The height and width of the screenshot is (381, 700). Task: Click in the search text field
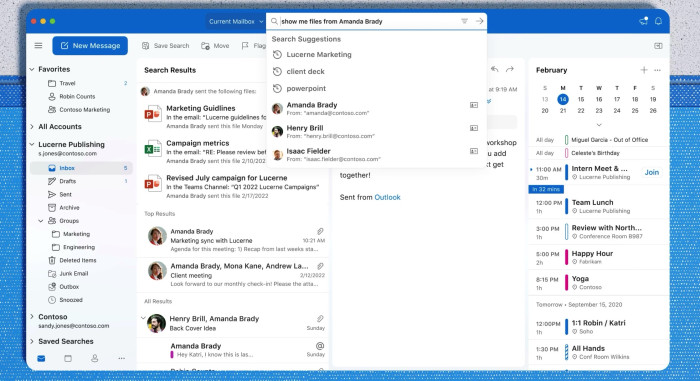369,21
